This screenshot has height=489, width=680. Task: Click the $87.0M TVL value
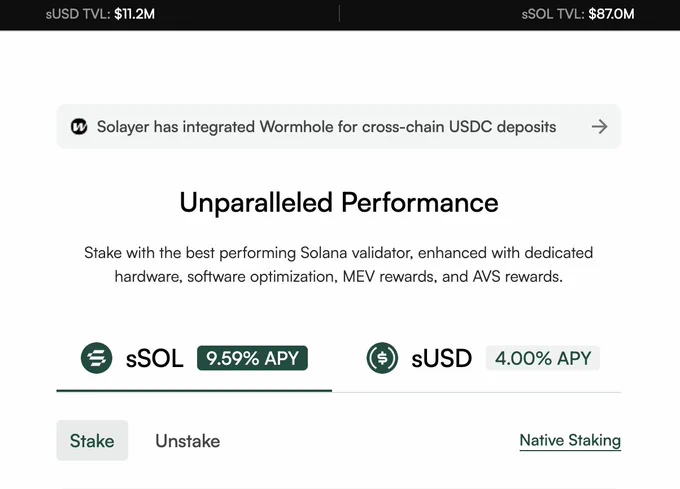(611, 14)
